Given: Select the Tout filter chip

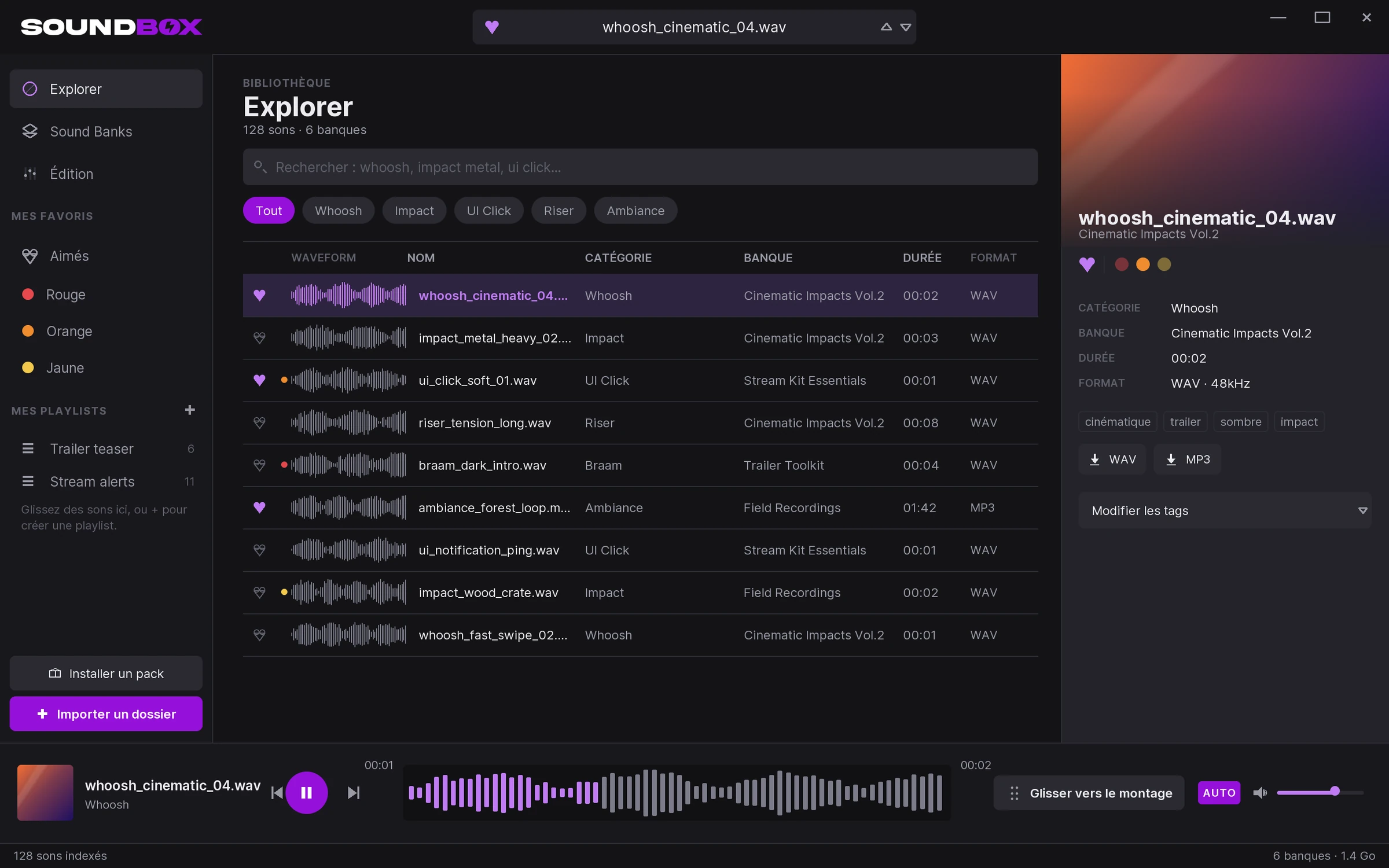Looking at the screenshot, I should click(x=269, y=211).
